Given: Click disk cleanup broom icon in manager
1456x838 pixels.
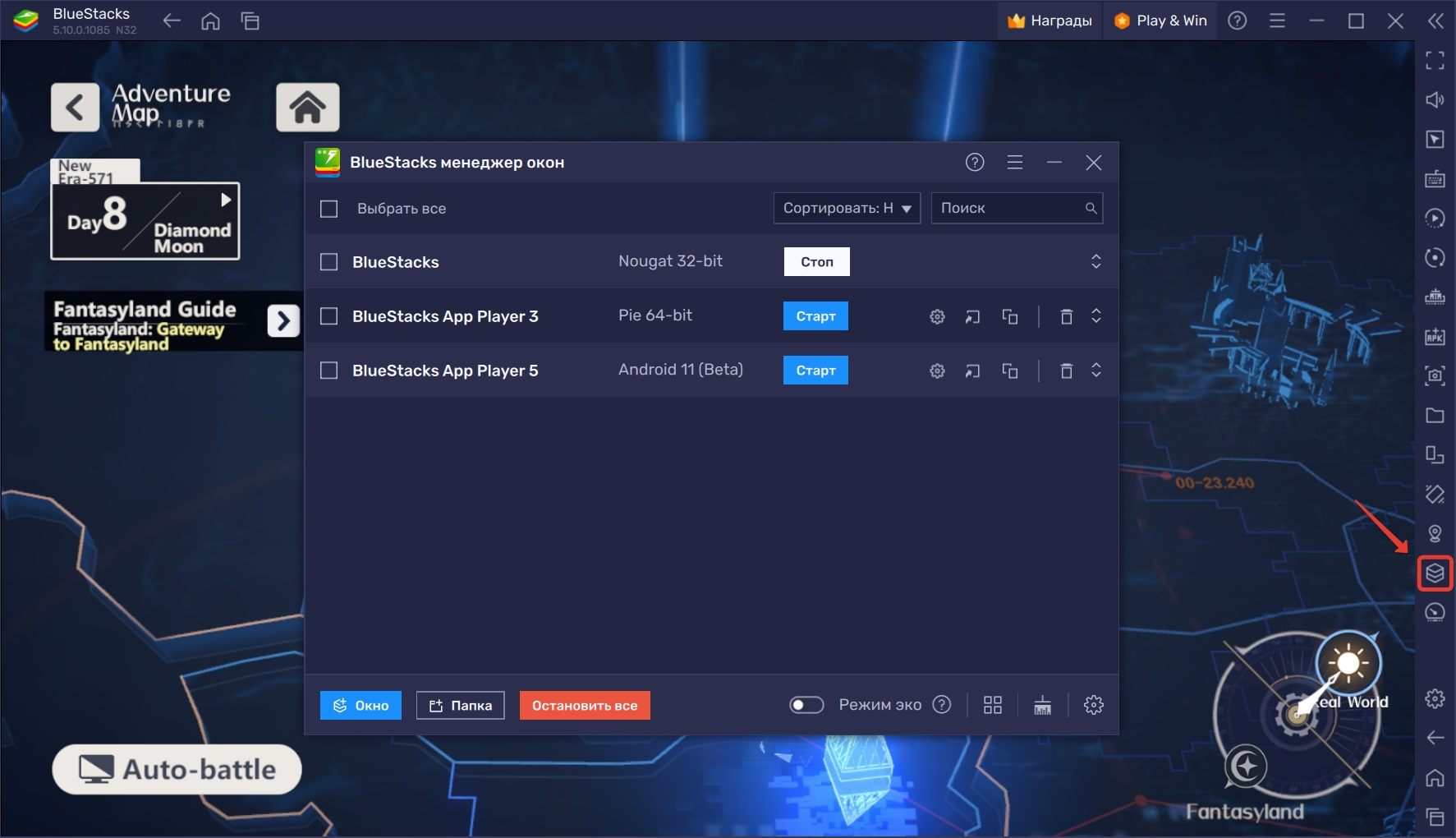Looking at the screenshot, I should click(1042, 705).
